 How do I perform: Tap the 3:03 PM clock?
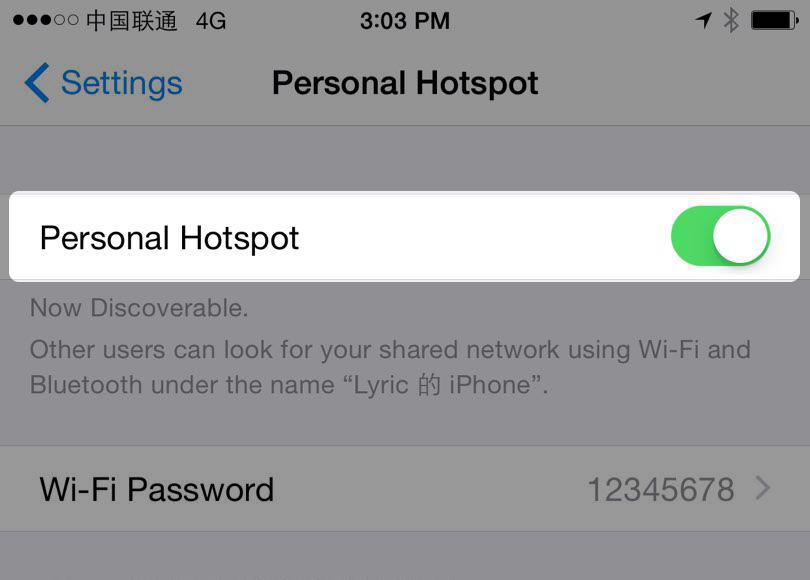(x=405, y=21)
